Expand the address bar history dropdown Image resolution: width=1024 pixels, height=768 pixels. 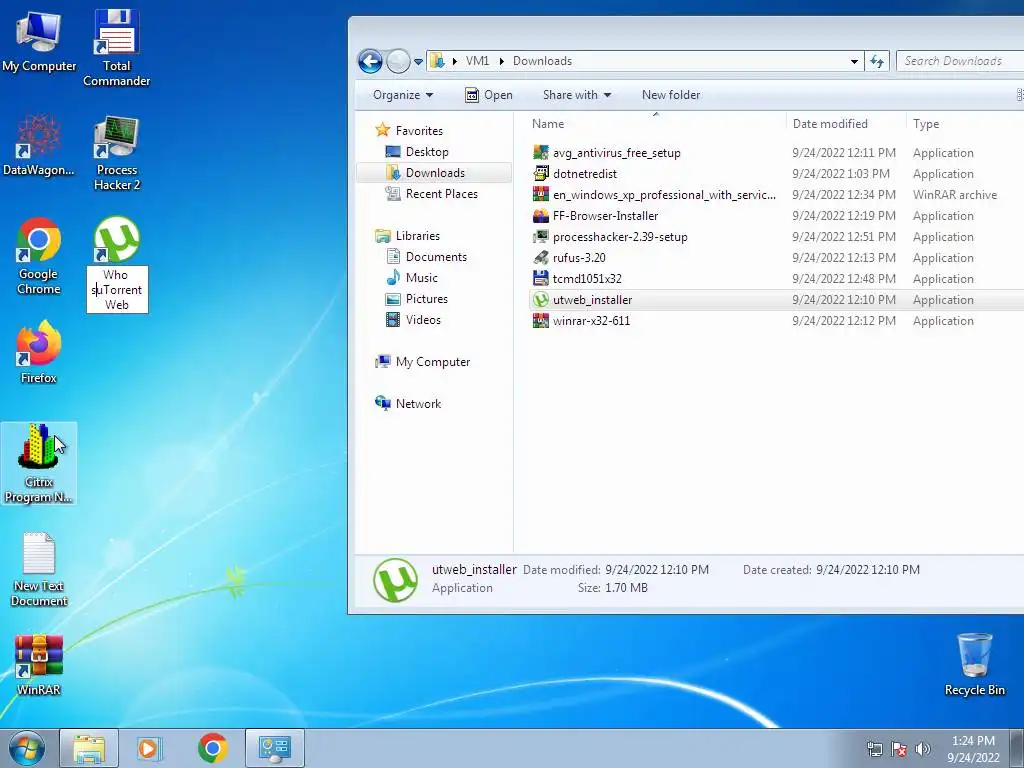[854, 61]
